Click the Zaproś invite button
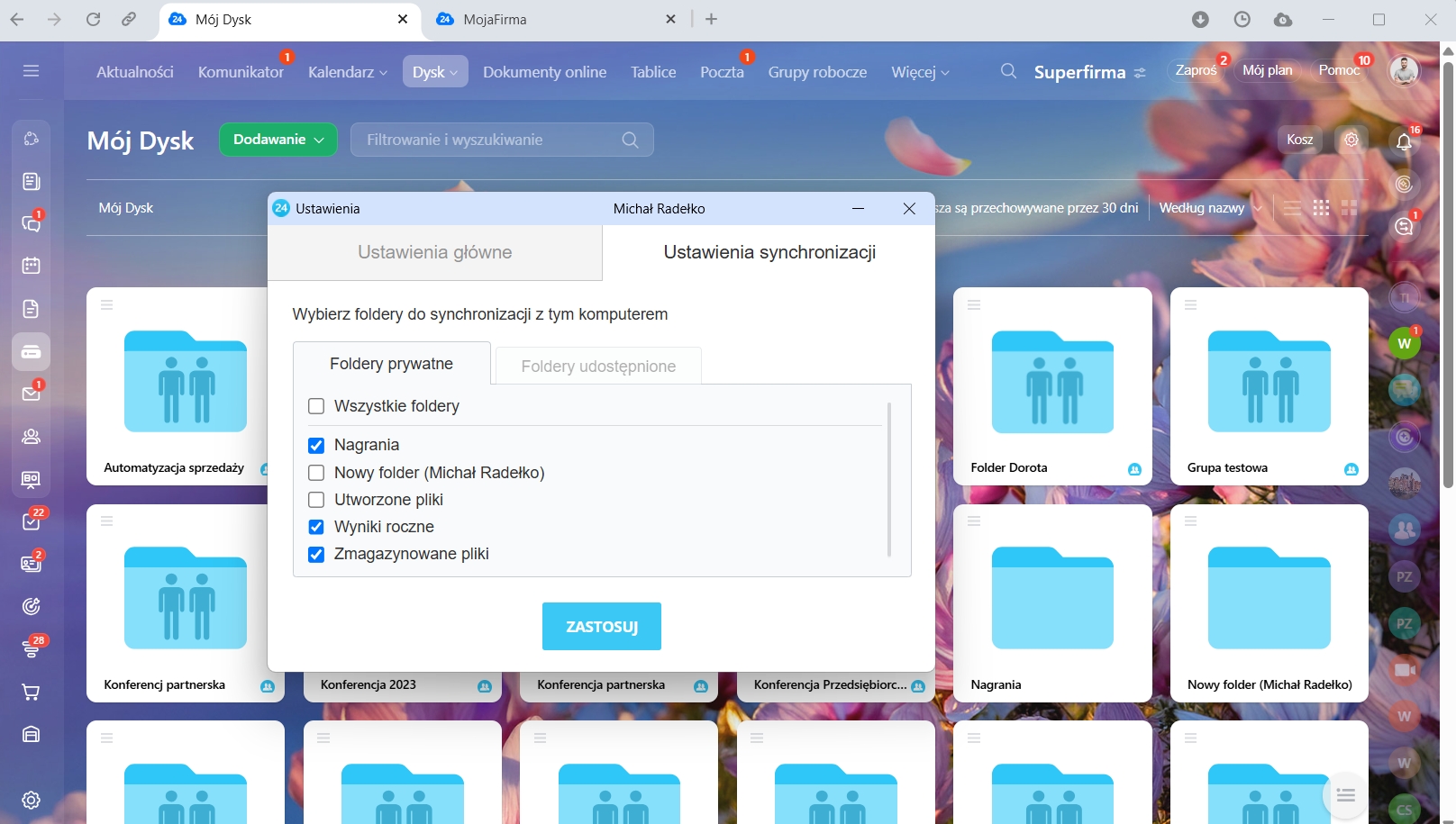 point(1196,70)
